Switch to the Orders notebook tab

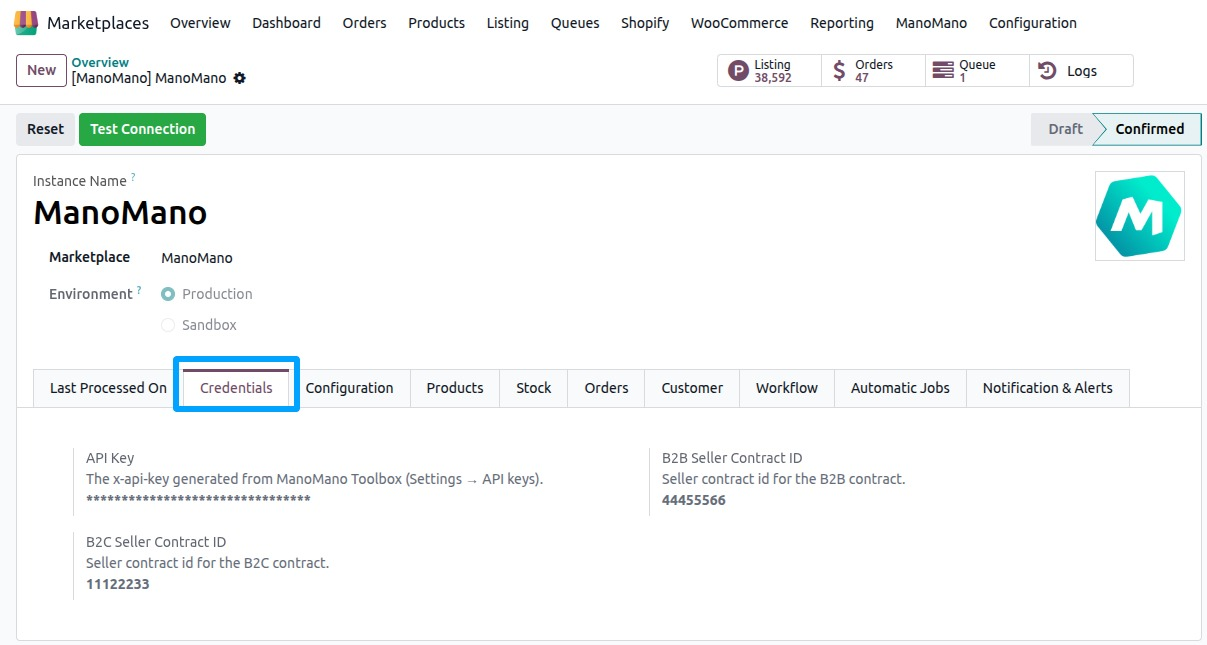pos(606,388)
